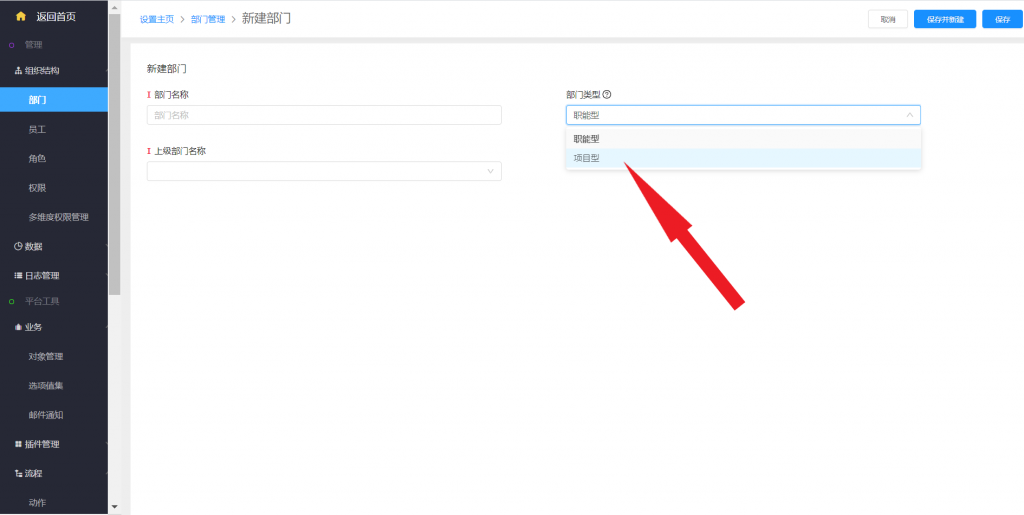The height and width of the screenshot is (515, 1024).
Task: Click the 日志管理 list icon
Action: (x=18, y=275)
